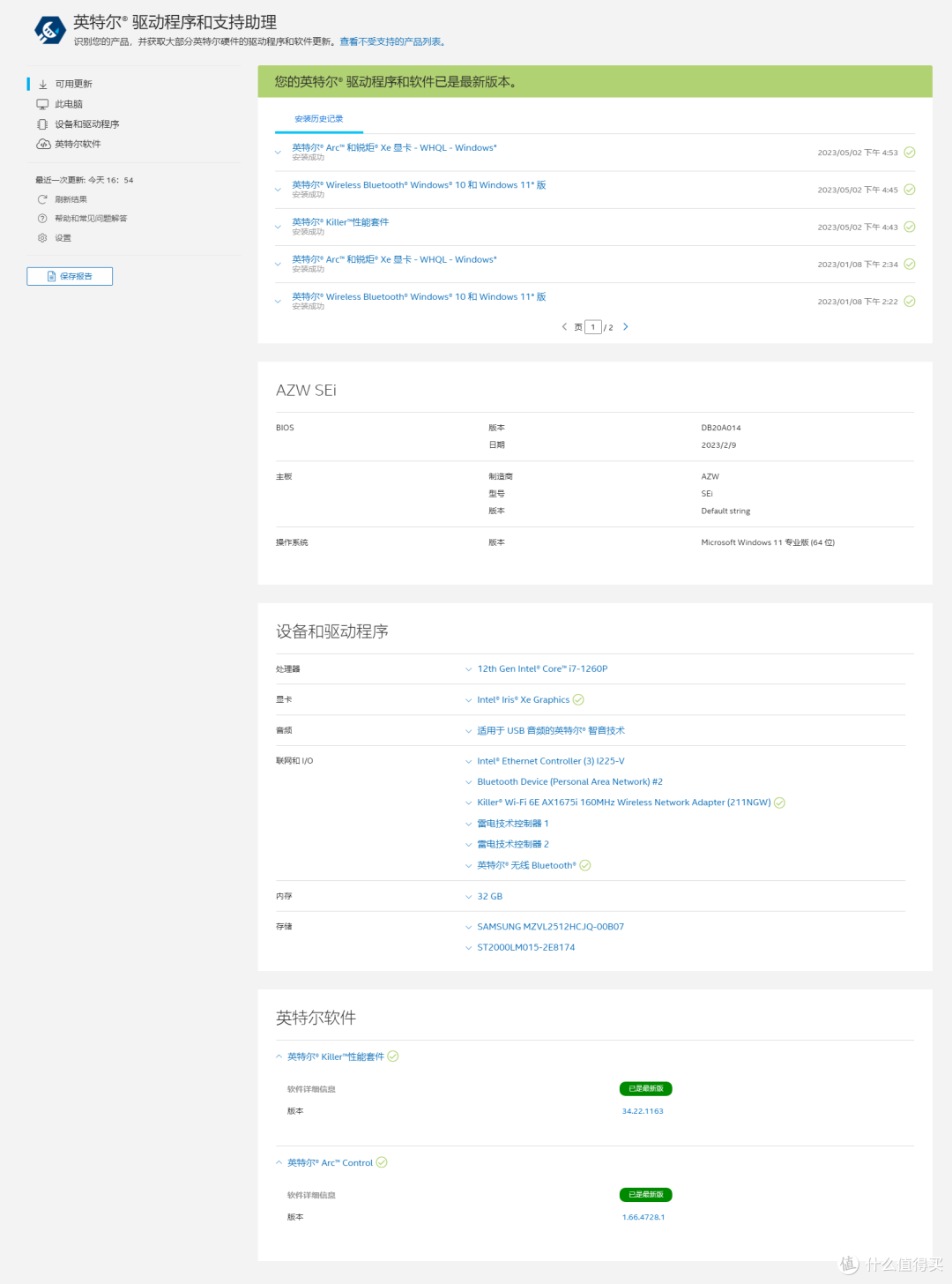Select 英特尔软件 in sidebar
This screenshot has width=952, height=1284.
point(78,144)
